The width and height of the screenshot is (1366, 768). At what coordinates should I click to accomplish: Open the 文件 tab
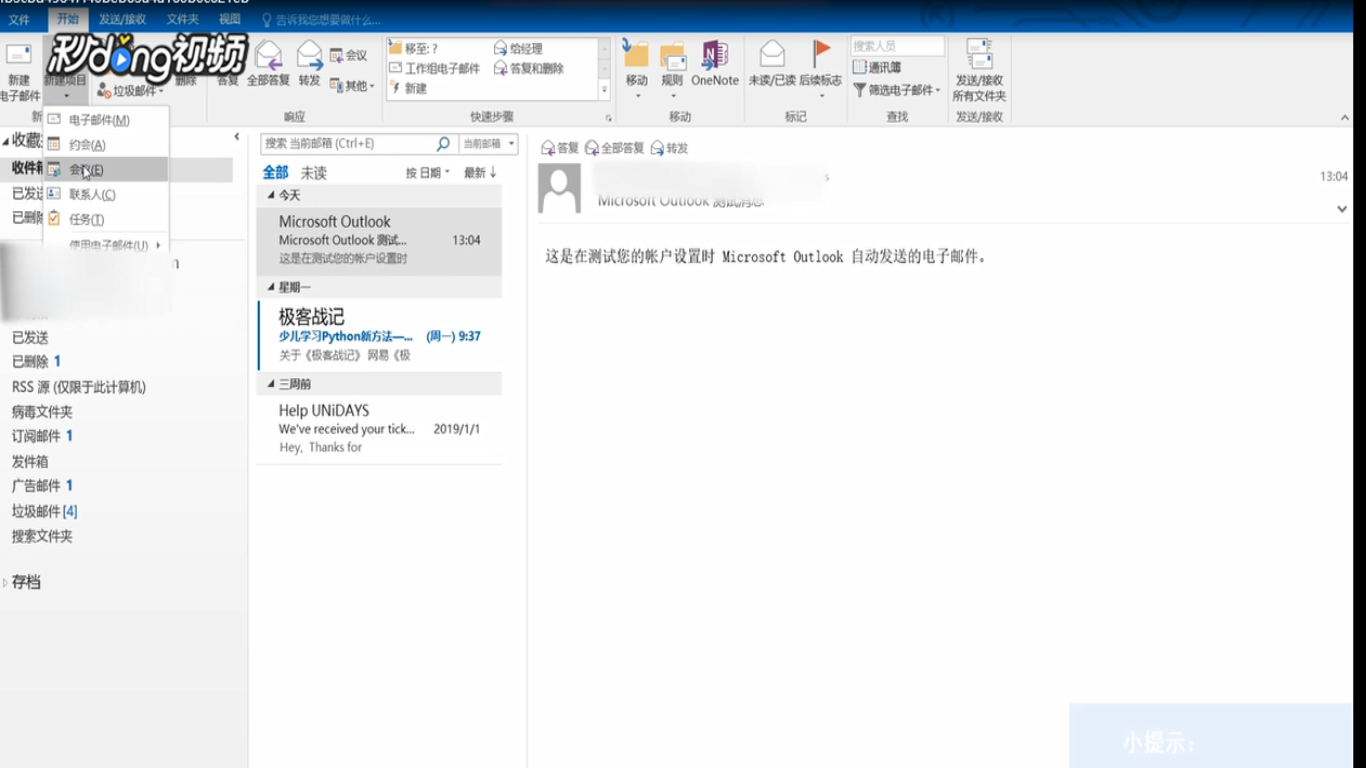pyautogui.click(x=19, y=19)
